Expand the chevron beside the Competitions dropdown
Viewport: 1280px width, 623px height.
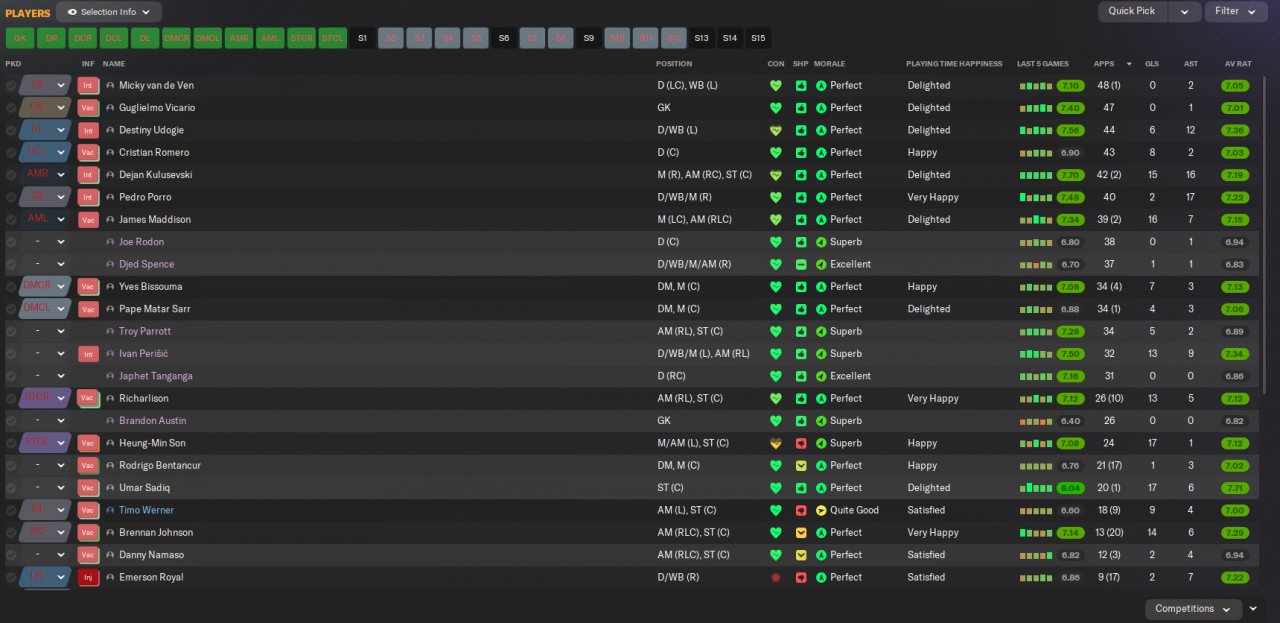click(1254, 609)
